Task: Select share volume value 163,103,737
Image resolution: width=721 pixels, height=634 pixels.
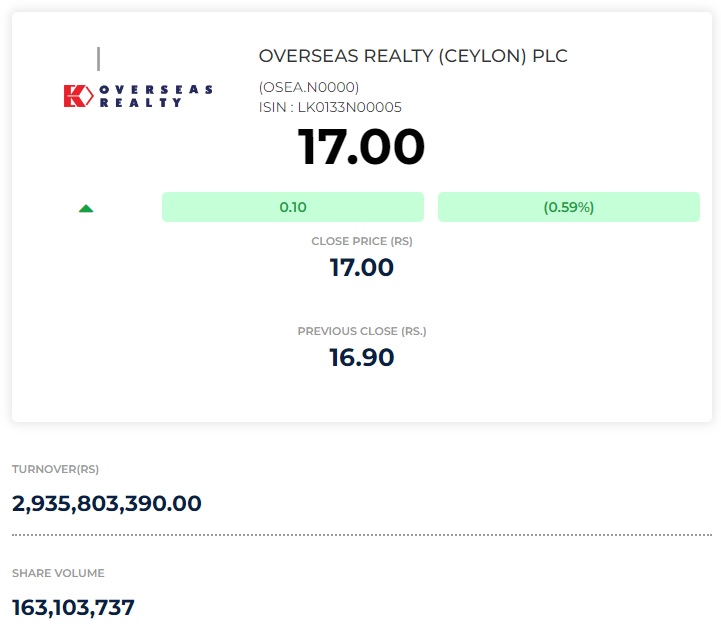Action: click(73, 607)
